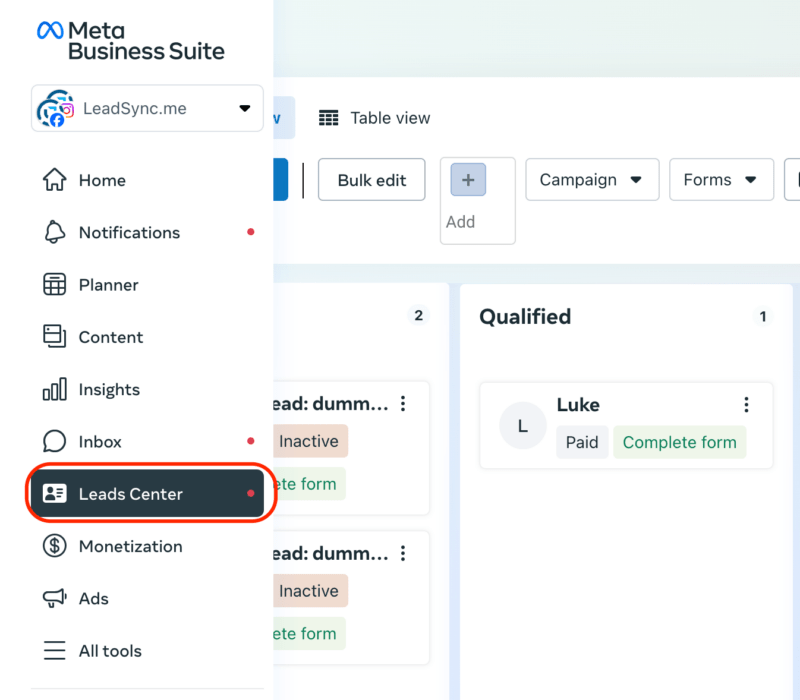This screenshot has width=800, height=700.
Task: Click the Meta Business Suite logo
Action: click(x=131, y=40)
